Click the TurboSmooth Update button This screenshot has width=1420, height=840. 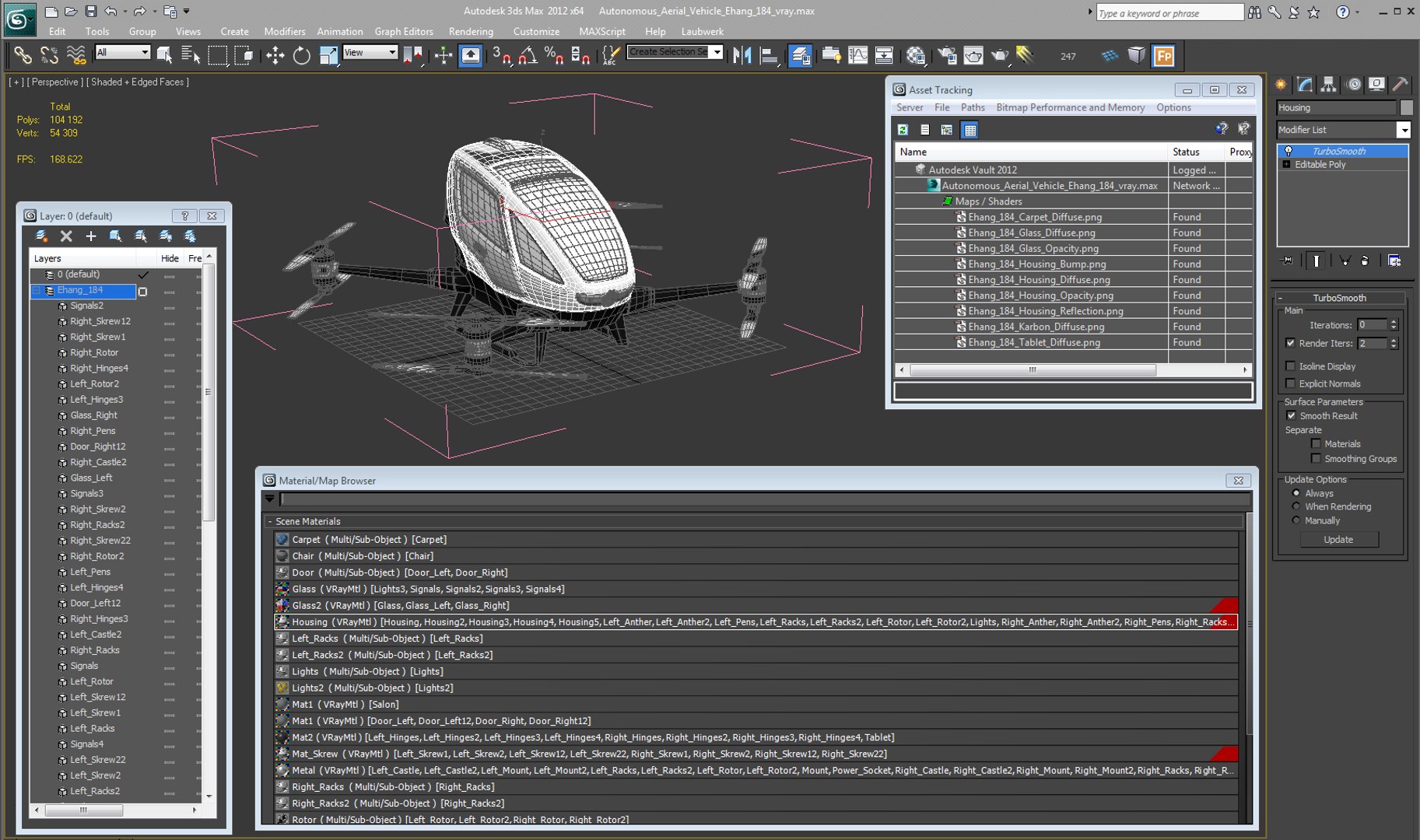[x=1339, y=540]
